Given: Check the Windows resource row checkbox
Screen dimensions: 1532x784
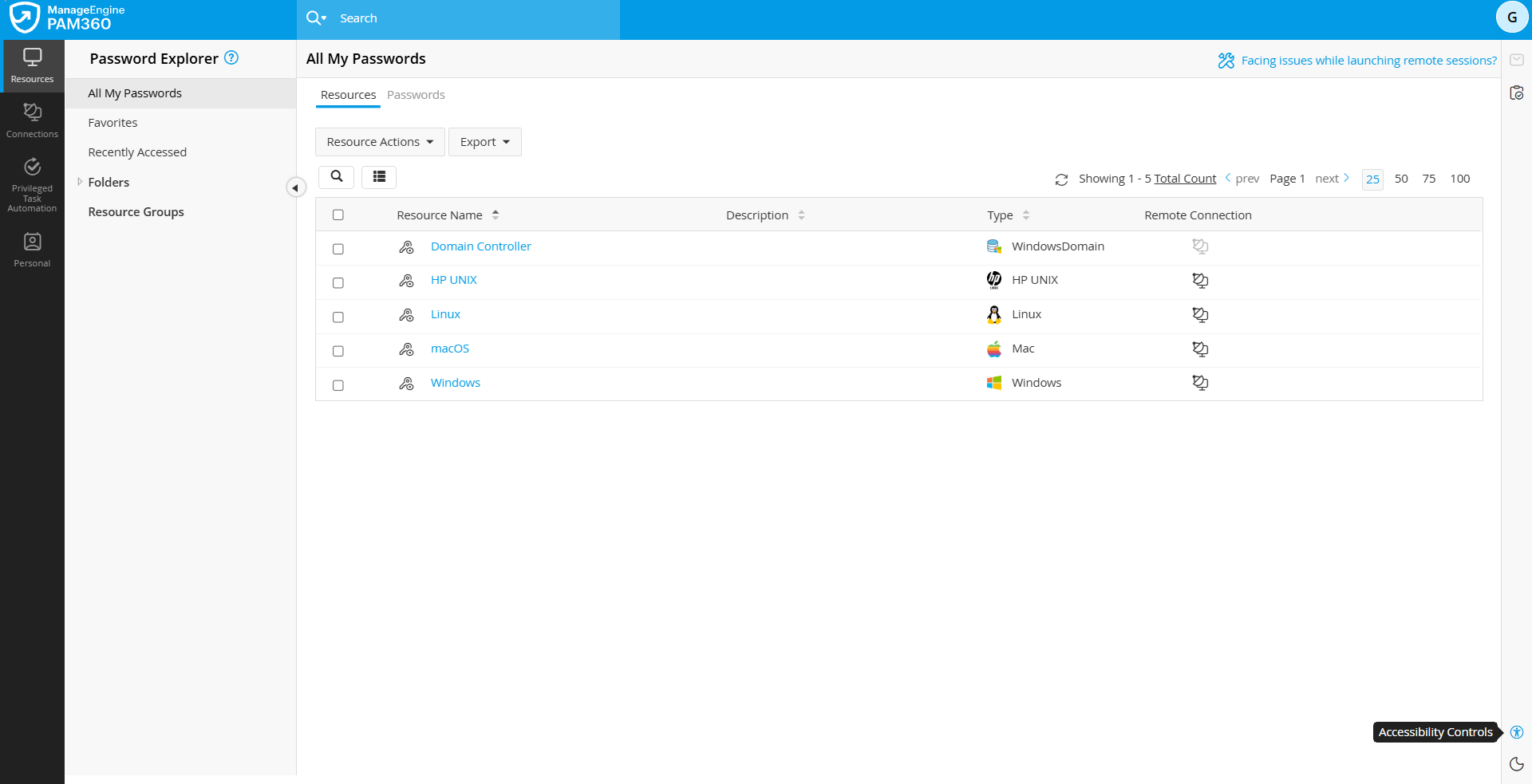Looking at the screenshot, I should click(338, 384).
